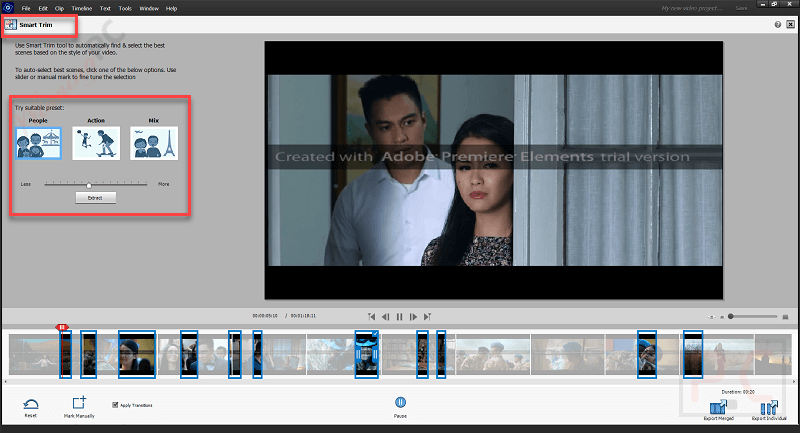The height and width of the screenshot is (433, 800).
Task: Select the Mix preset thumbnail
Action: (154, 143)
